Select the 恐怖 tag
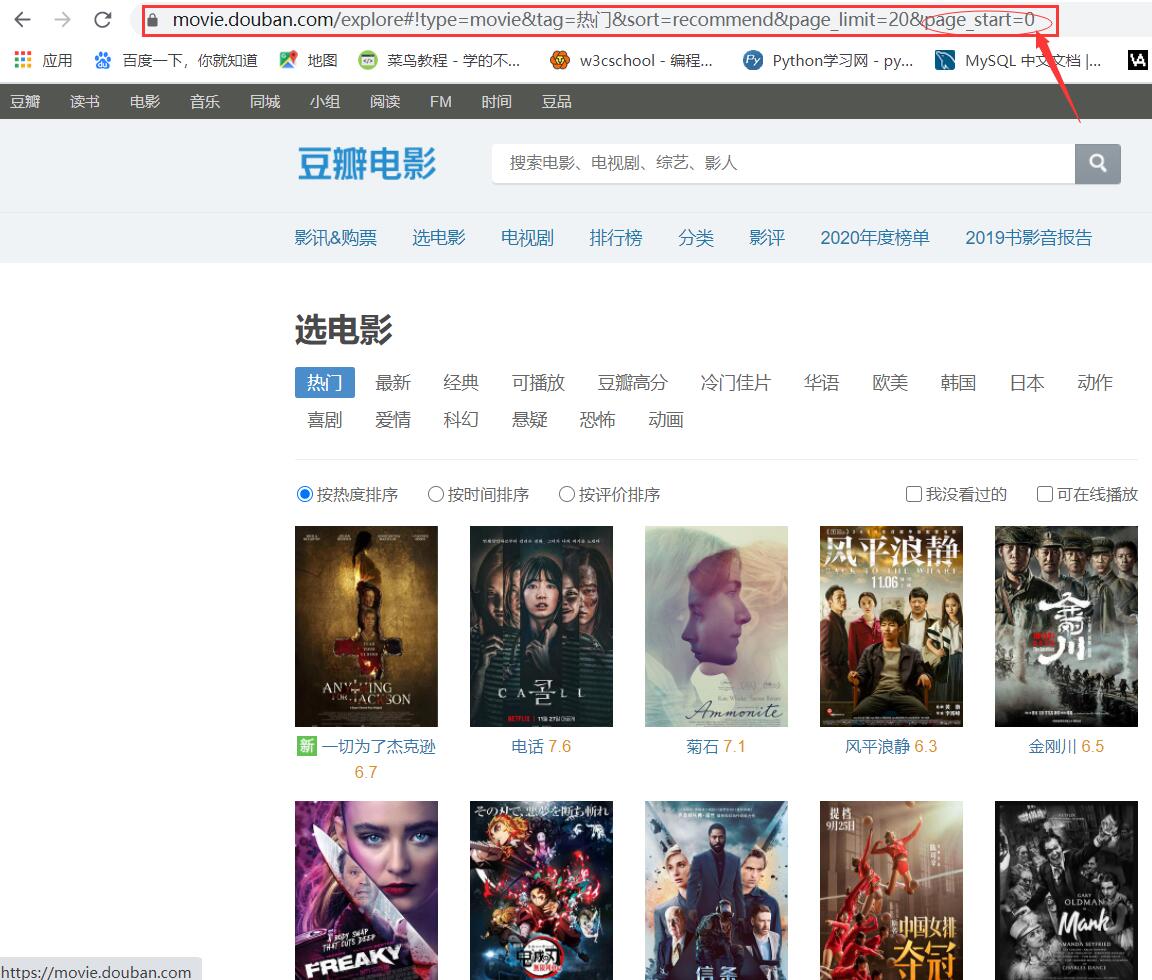The height and width of the screenshot is (980, 1152). pos(597,420)
